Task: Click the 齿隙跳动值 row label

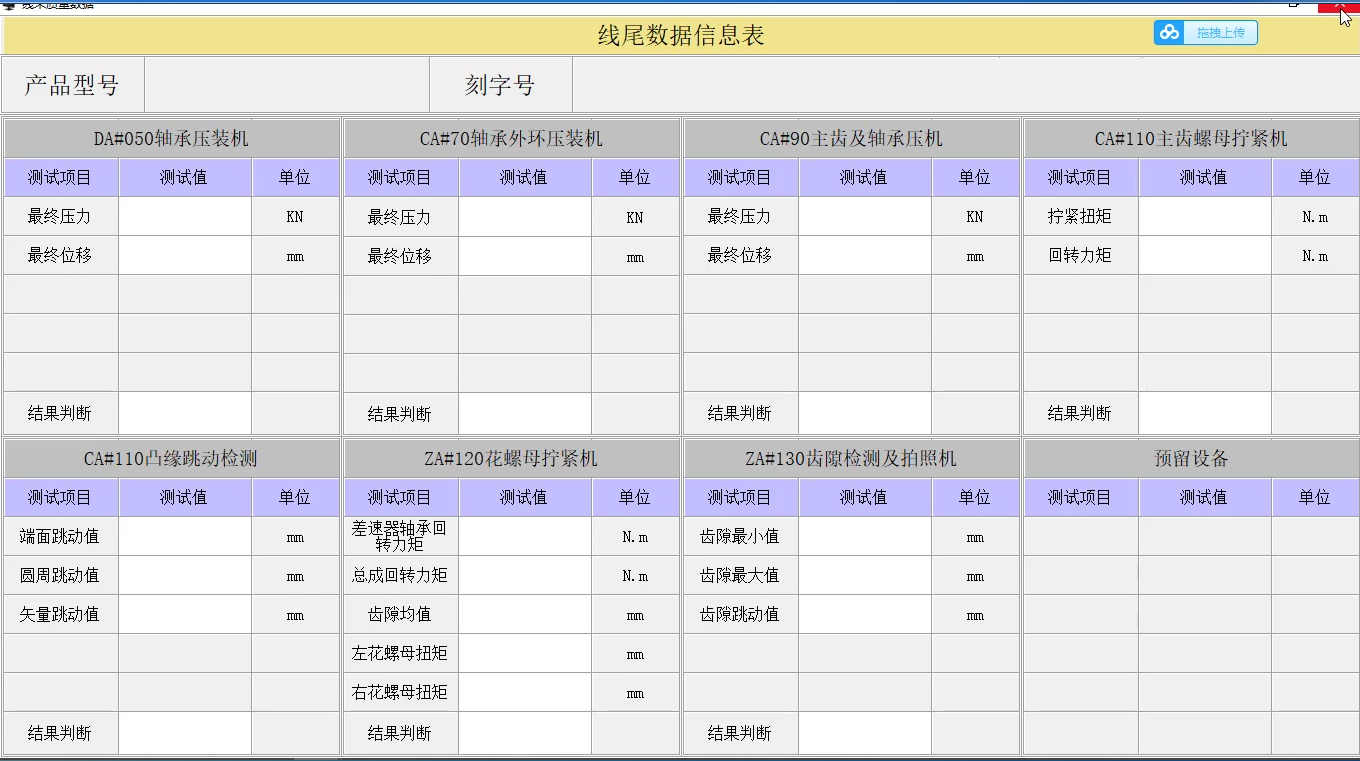Action: click(740, 614)
